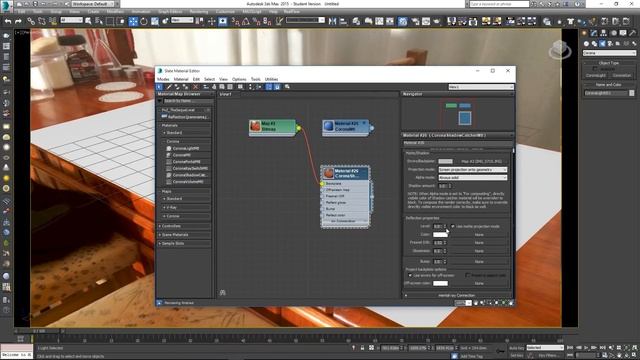Image resolution: width=640 pixels, height=360 pixels.
Task: Expand the Scene Materials group
Action: [184, 235]
